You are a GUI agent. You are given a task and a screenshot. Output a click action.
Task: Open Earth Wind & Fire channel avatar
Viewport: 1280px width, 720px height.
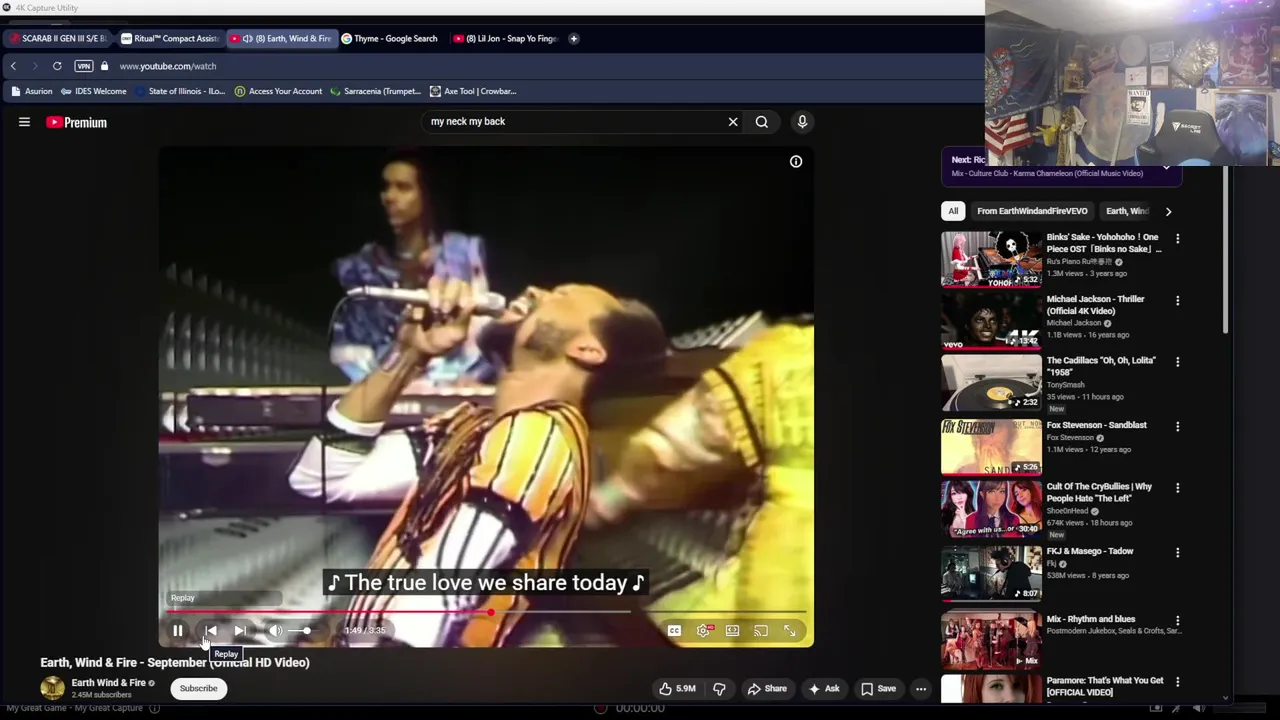(52, 688)
